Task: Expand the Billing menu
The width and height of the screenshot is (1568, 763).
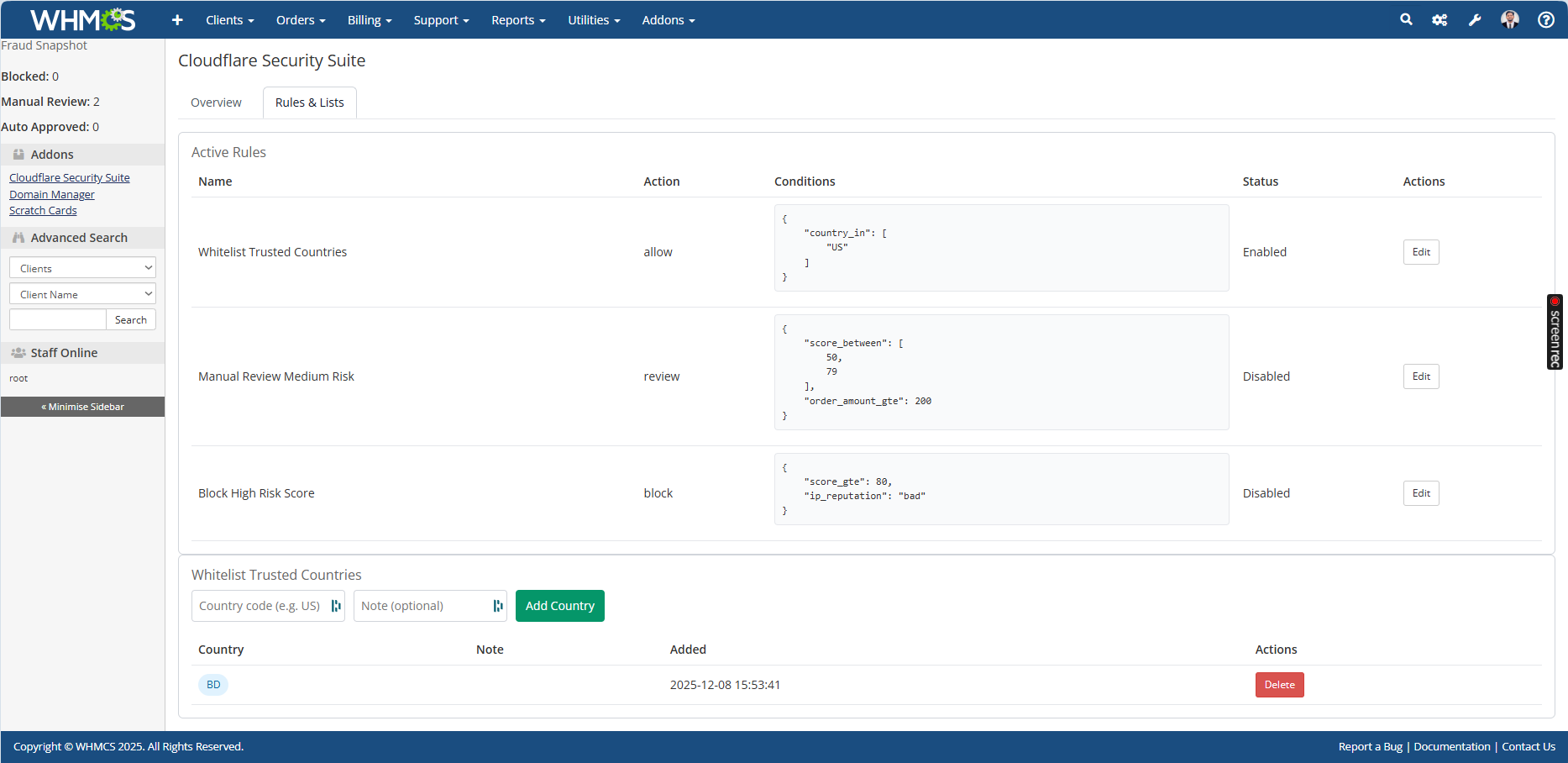Action: tap(370, 20)
